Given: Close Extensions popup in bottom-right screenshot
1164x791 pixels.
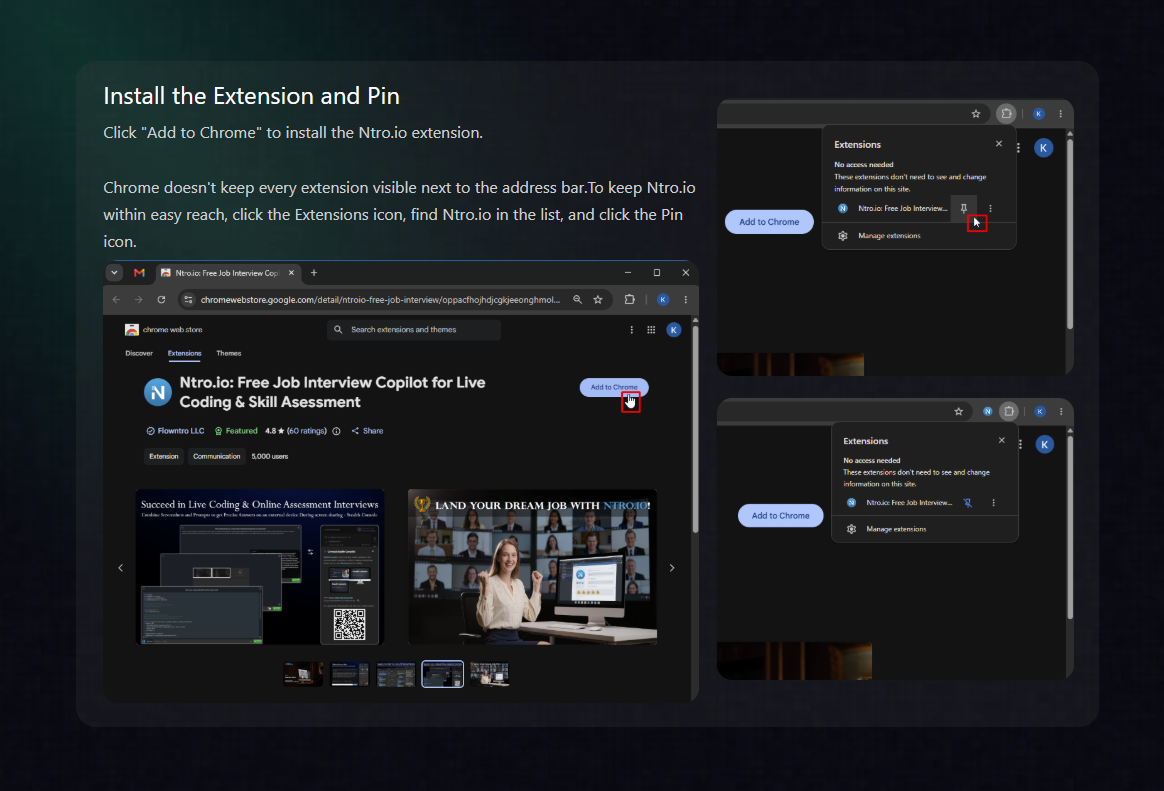Looking at the screenshot, I should click(1001, 440).
